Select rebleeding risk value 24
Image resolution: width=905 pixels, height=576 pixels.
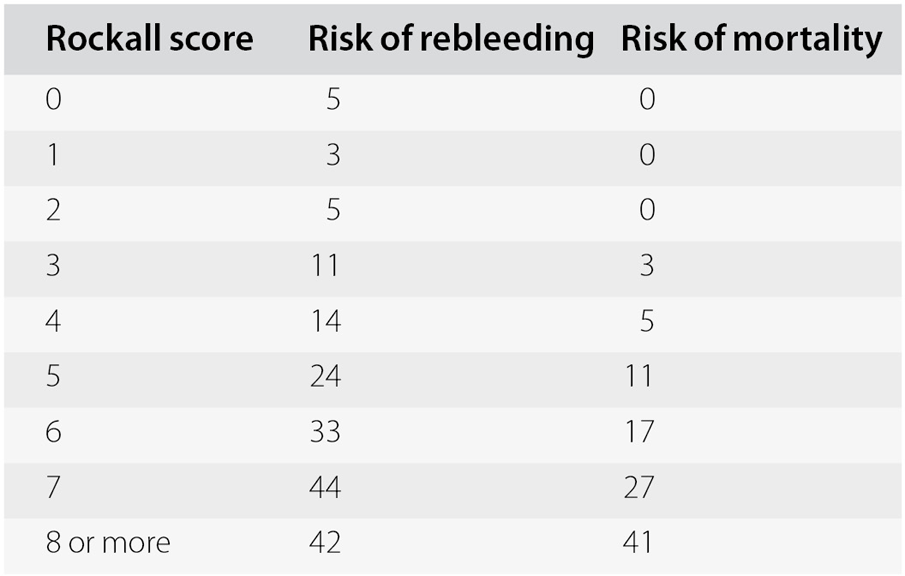[325, 376]
